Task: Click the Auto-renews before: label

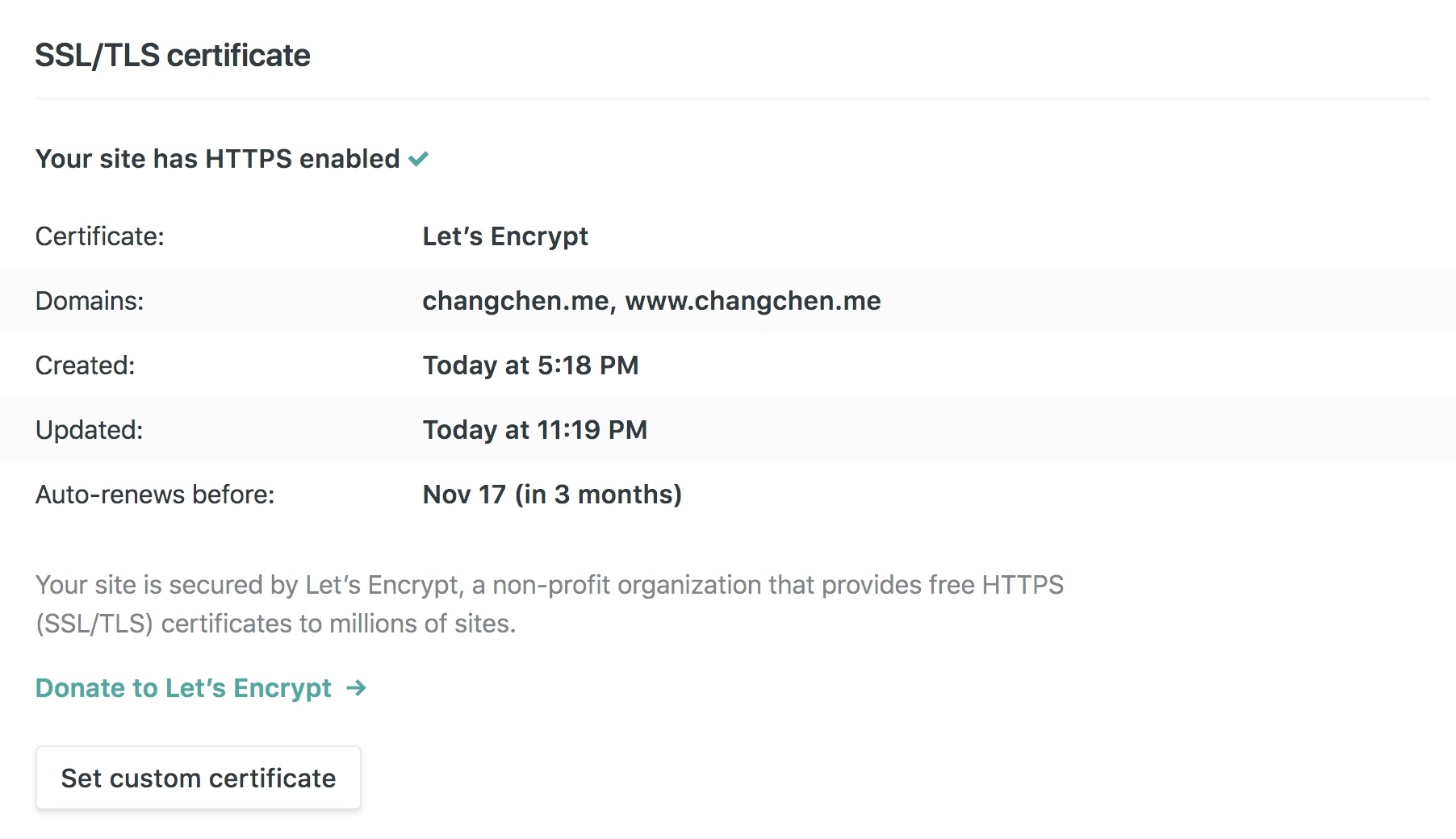Action: 155,495
